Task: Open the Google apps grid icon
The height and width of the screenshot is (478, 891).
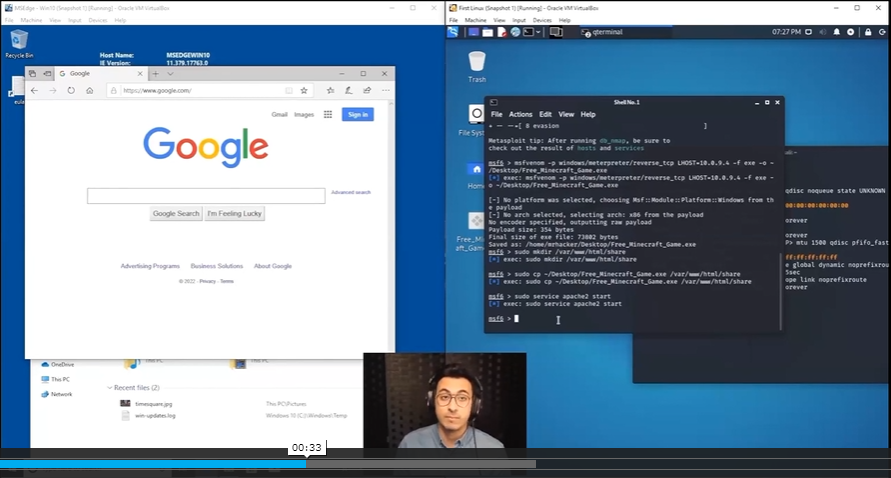Action: coord(328,115)
